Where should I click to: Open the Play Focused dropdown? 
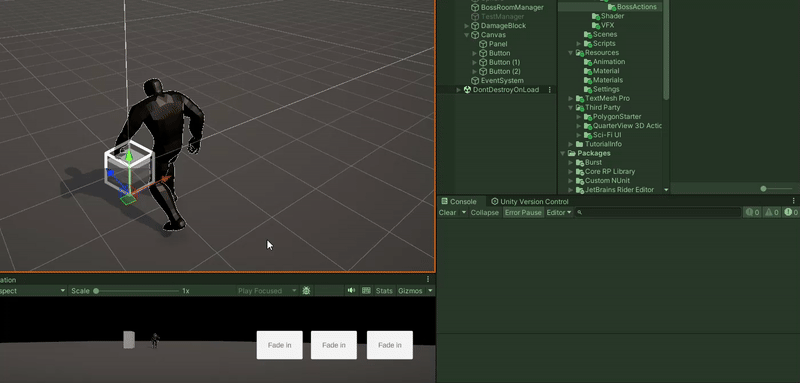pos(267,291)
